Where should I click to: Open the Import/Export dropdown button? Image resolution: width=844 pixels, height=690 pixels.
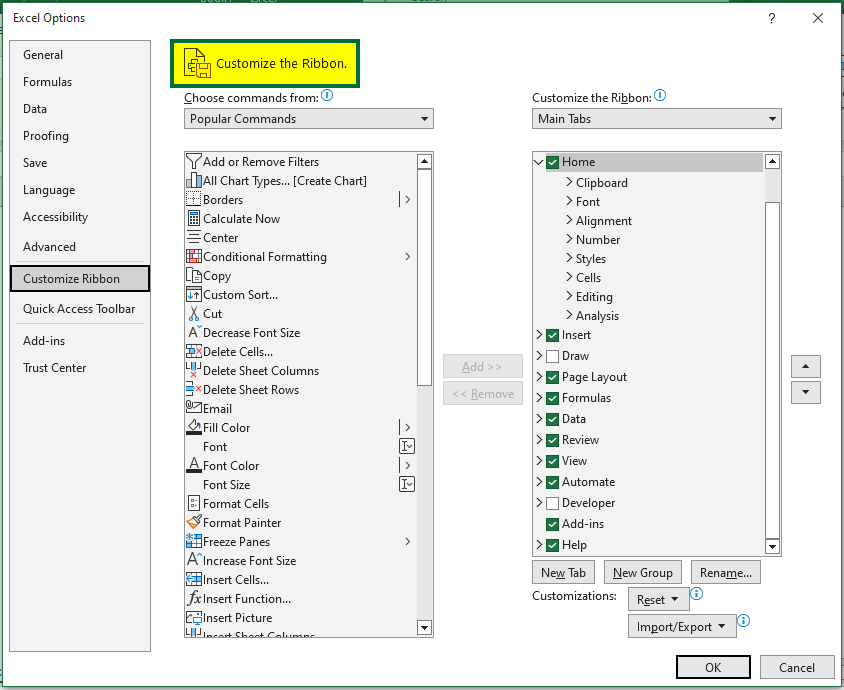[682, 626]
